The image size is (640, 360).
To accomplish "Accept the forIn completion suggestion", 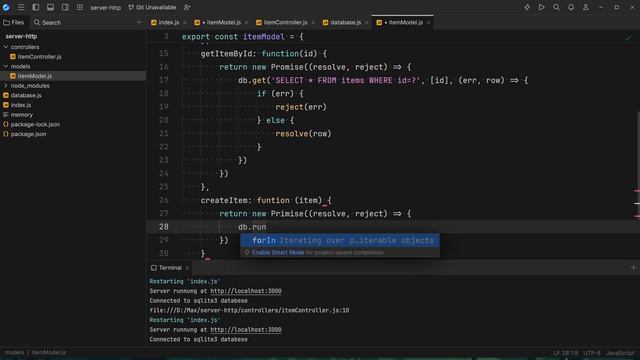I will pyautogui.click(x=340, y=240).
